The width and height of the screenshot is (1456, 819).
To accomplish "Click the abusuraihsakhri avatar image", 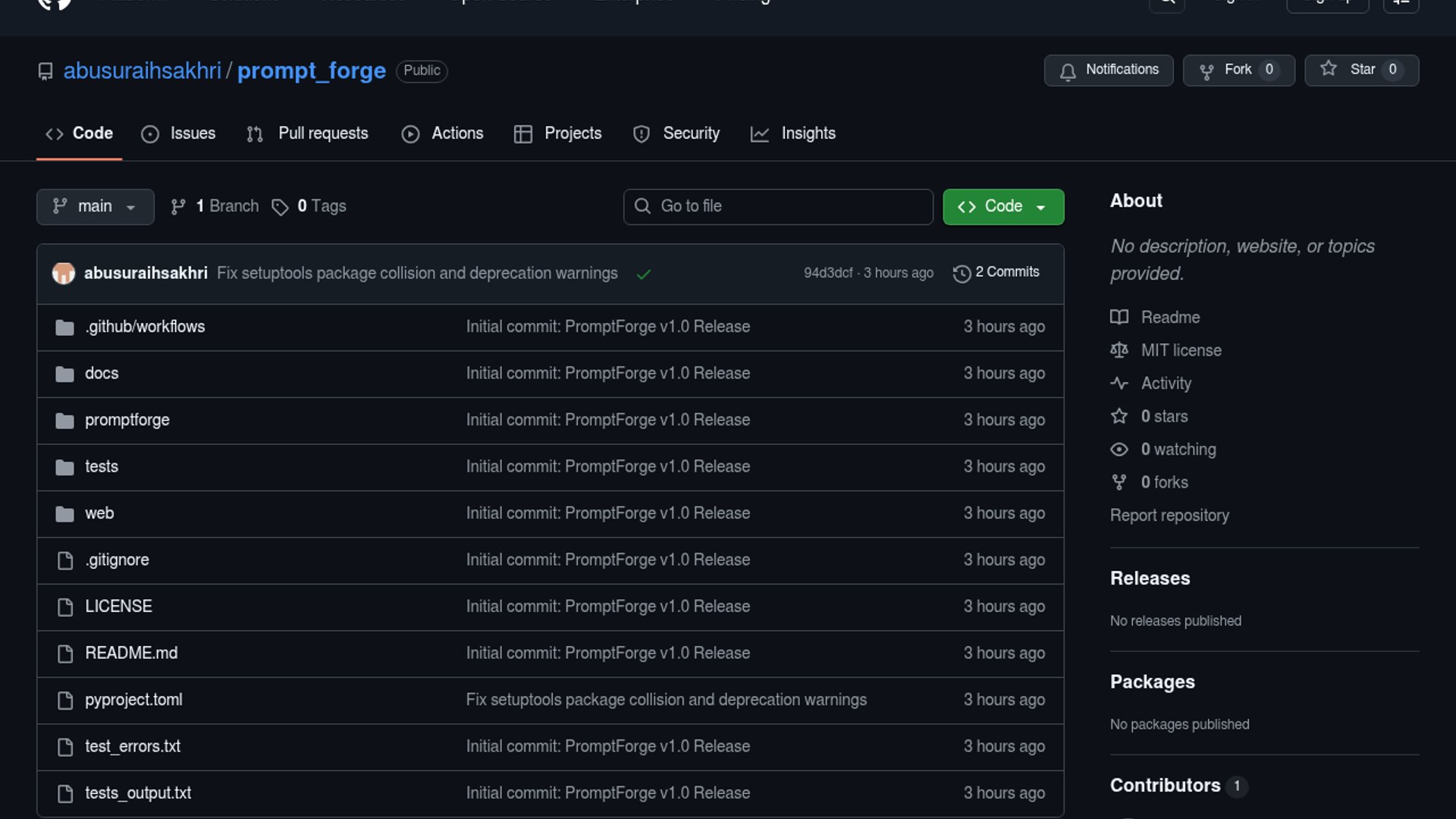I will pyautogui.click(x=64, y=273).
